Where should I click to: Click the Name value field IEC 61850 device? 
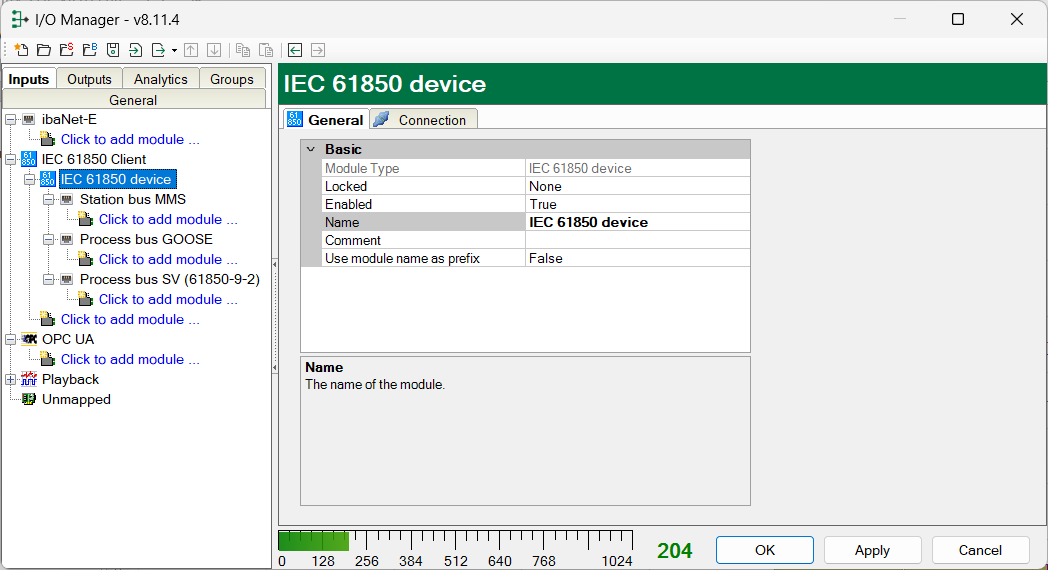click(638, 222)
